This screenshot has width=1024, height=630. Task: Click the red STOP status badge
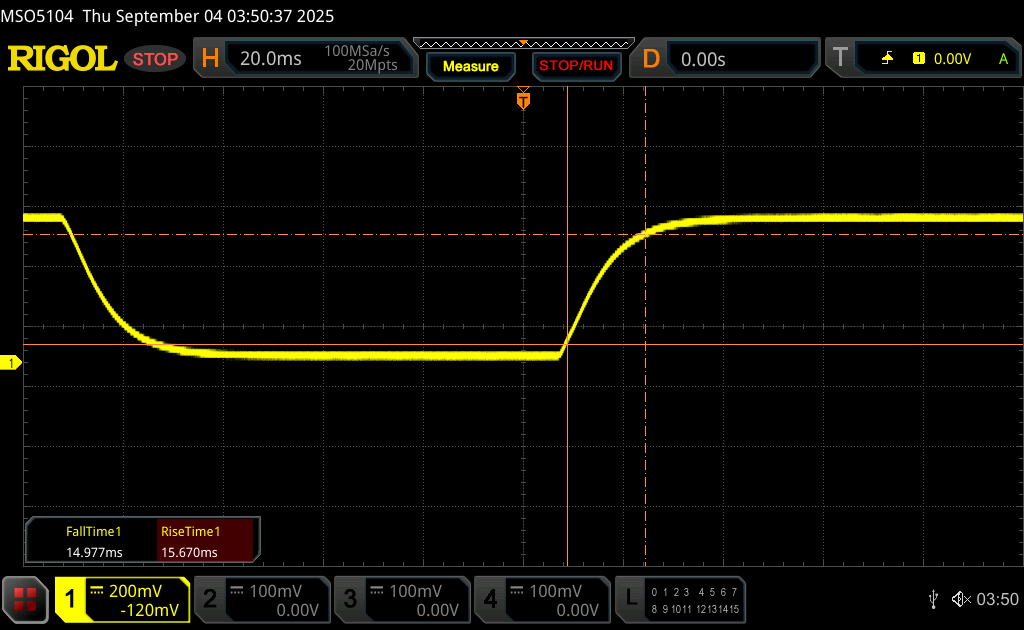(x=156, y=59)
